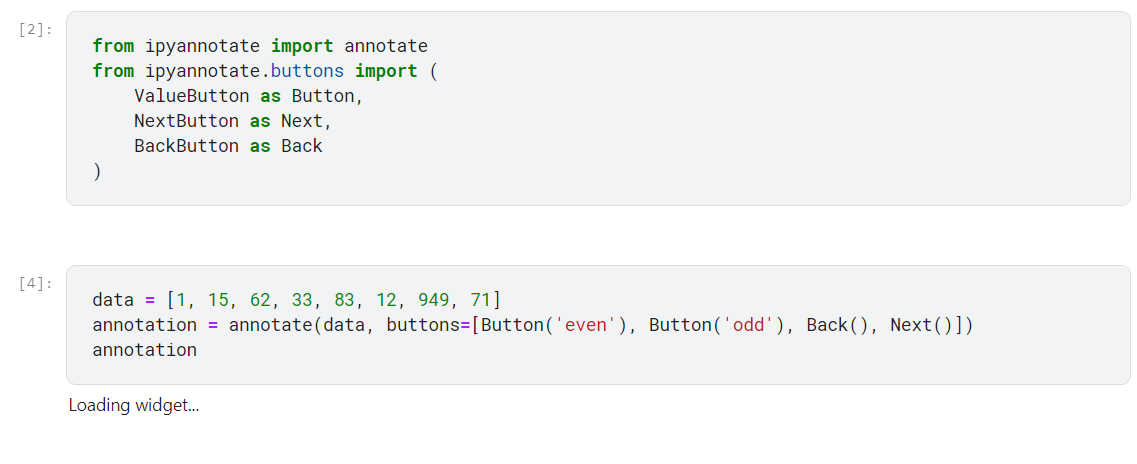Place cursor on 'ValueButton as Button' line
The height and width of the screenshot is (464, 1137).
point(248,96)
